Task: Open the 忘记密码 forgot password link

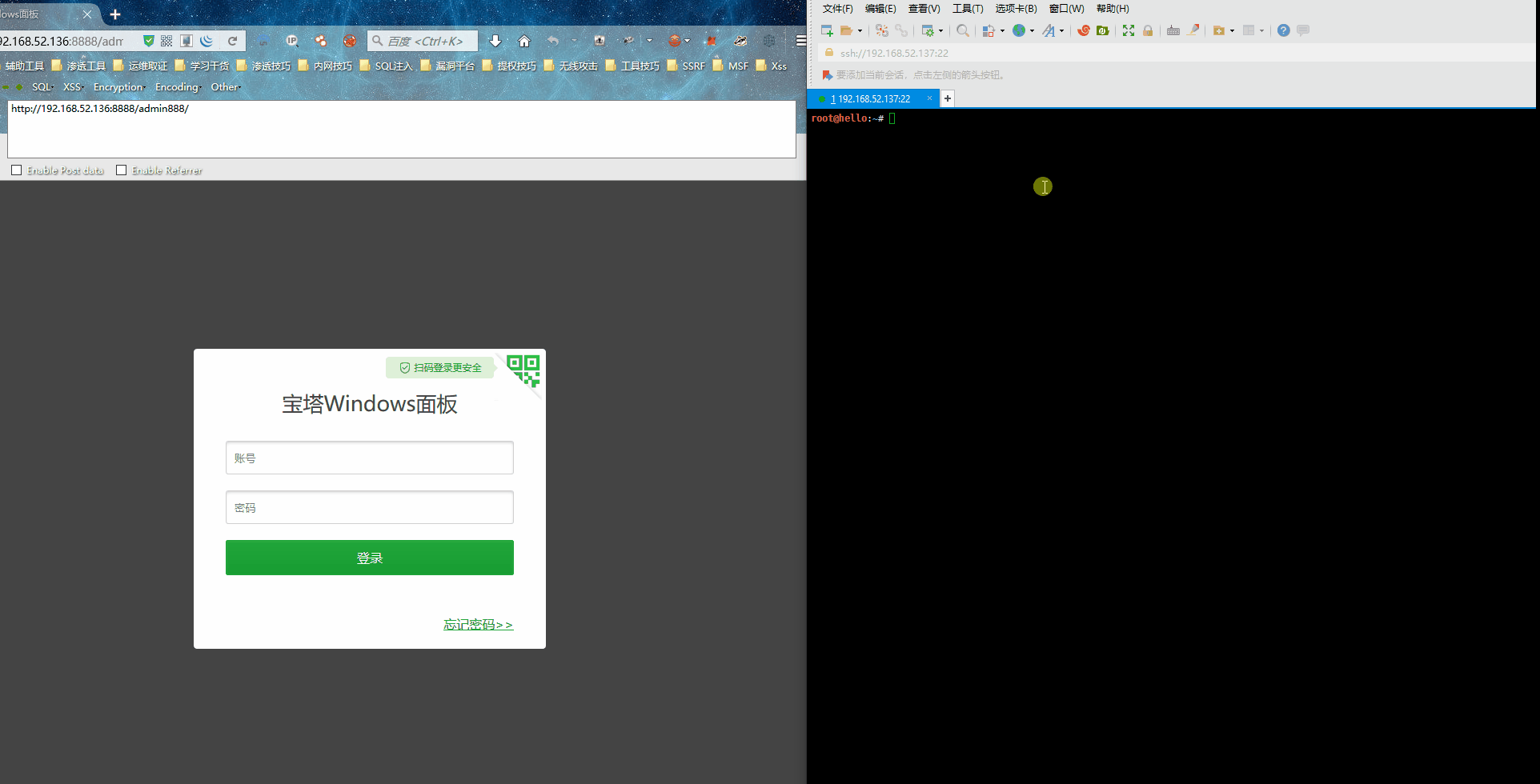Action: click(479, 625)
